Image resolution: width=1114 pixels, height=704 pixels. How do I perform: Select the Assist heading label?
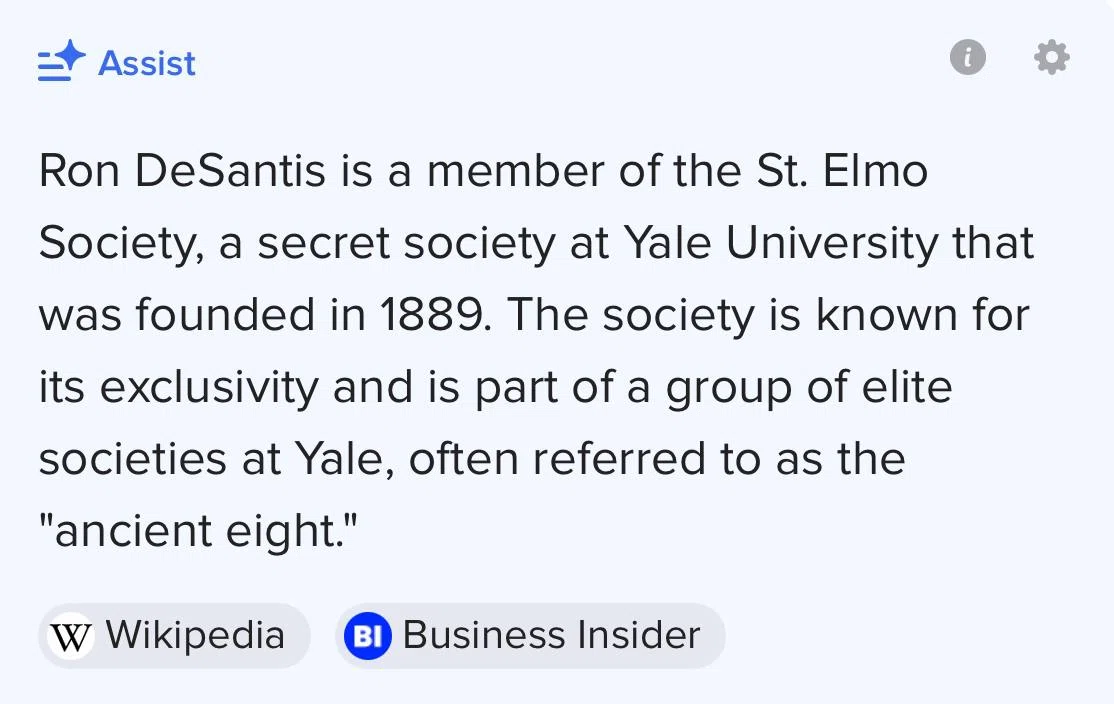[x=146, y=63]
